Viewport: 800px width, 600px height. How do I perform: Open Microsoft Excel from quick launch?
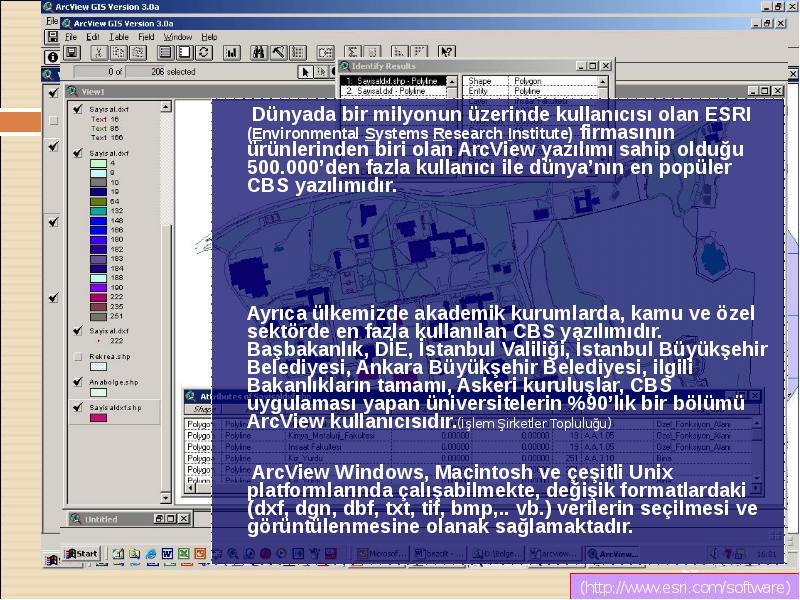pos(184,554)
